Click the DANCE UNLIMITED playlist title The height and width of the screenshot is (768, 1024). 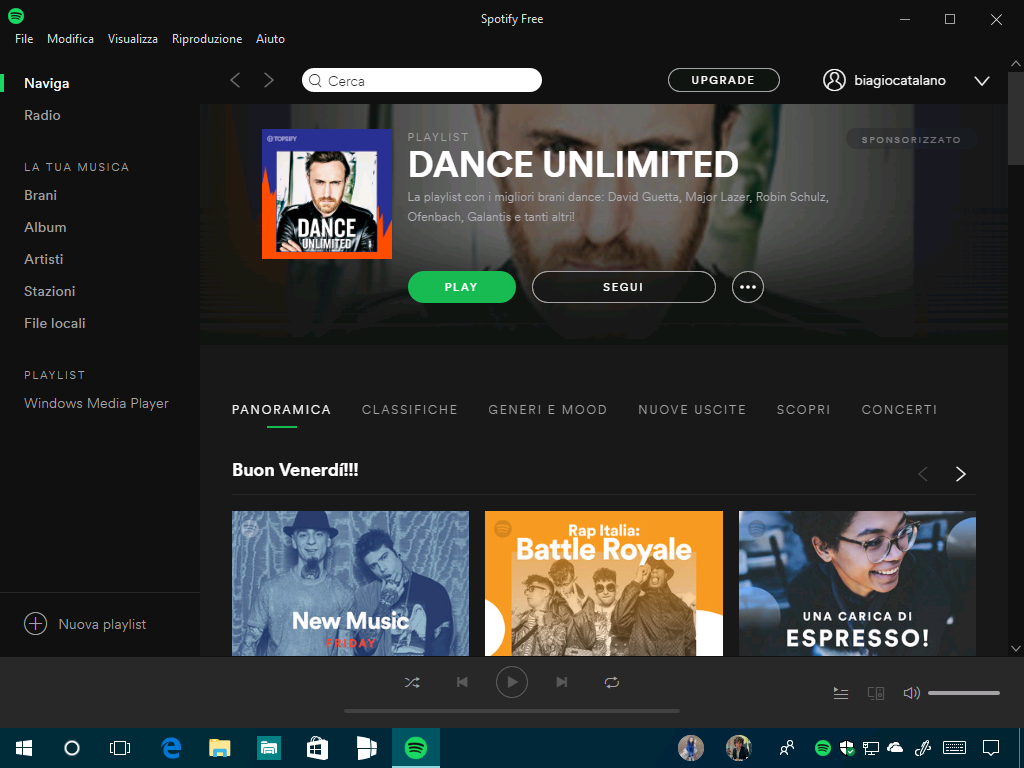click(573, 164)
